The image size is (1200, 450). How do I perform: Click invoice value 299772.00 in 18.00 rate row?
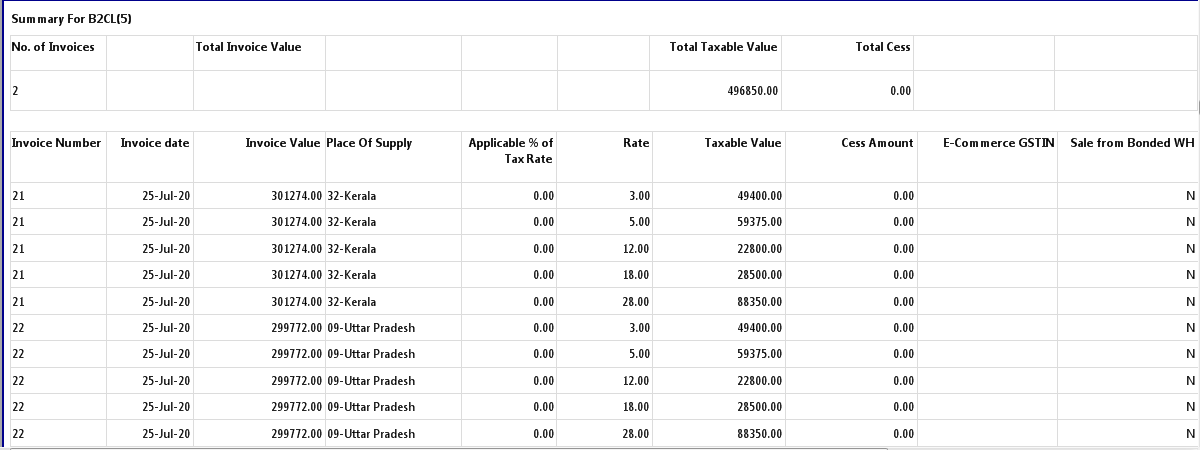(x=296, y=407)
